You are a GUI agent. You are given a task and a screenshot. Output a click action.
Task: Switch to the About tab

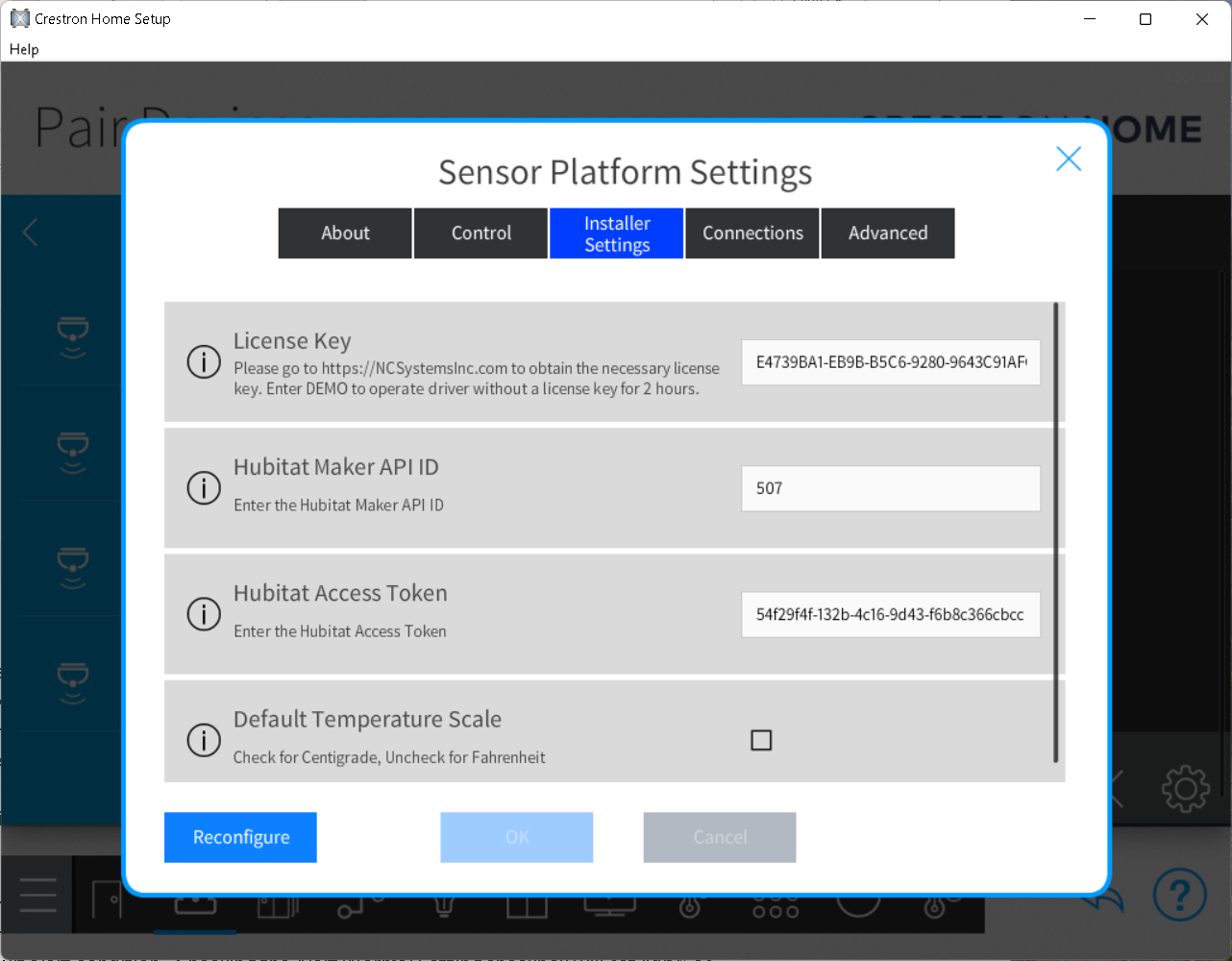point(345,234)
